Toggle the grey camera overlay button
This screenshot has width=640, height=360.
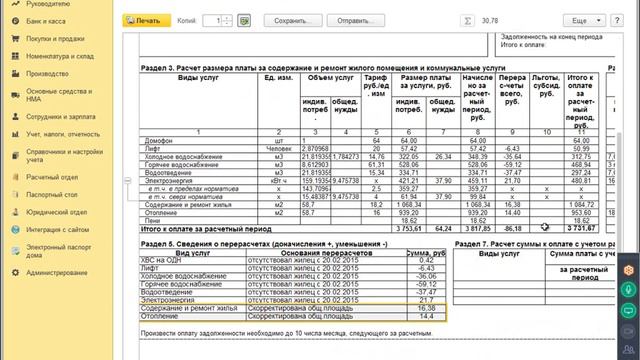629,331
